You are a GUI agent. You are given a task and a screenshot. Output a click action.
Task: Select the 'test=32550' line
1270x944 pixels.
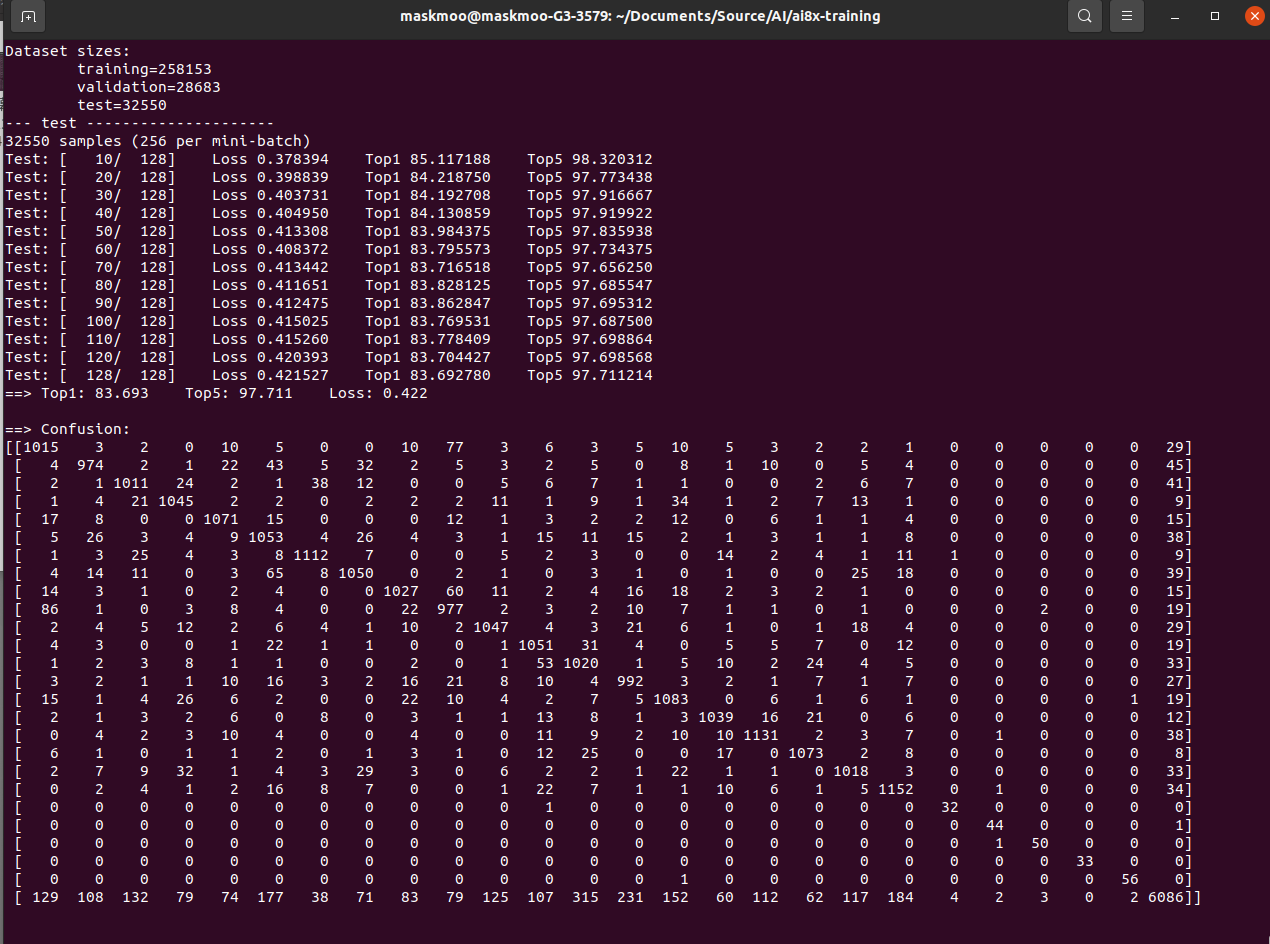coord(122,105)
